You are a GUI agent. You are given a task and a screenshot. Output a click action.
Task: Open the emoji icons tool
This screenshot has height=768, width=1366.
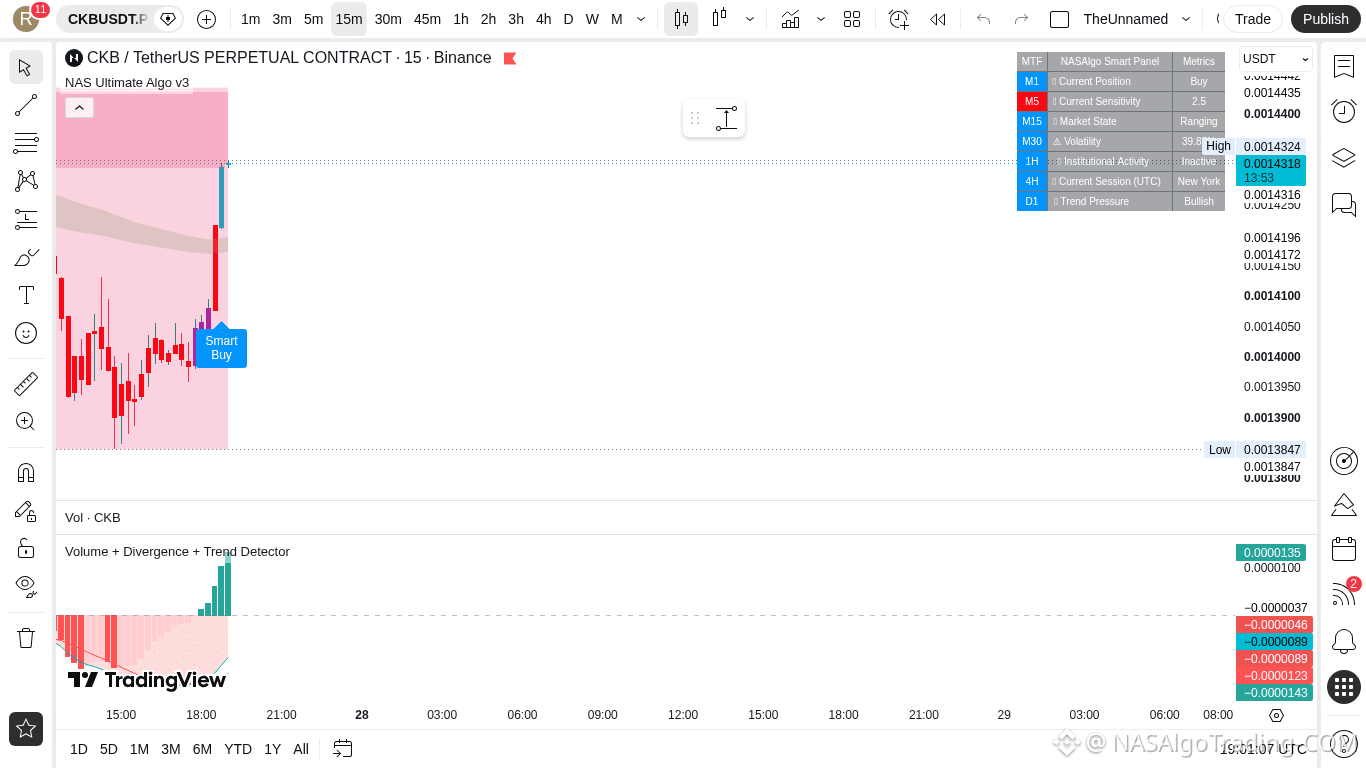tap(26, 333)
